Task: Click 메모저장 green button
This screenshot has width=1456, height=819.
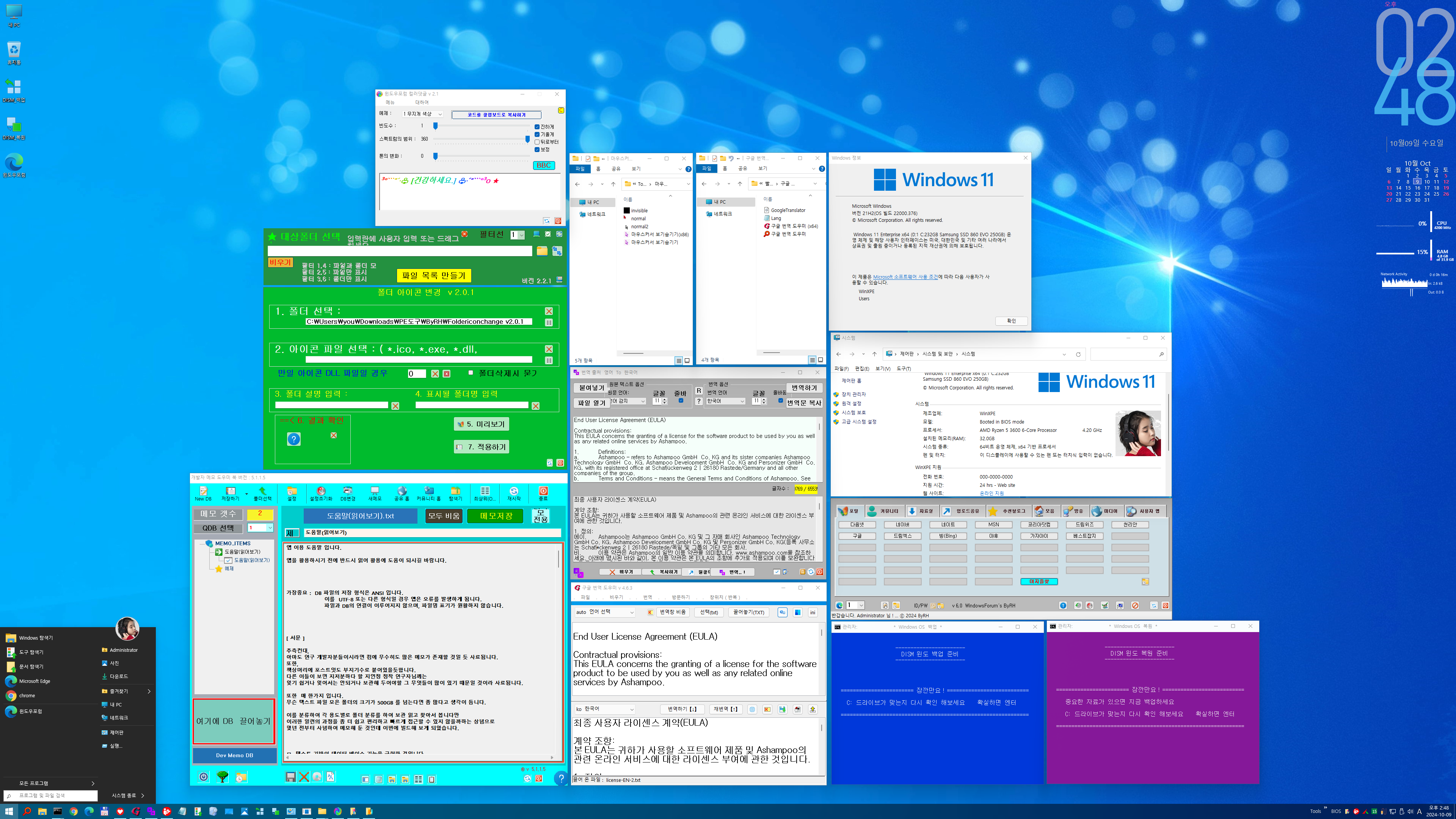Action: click(x=496, y=516)
